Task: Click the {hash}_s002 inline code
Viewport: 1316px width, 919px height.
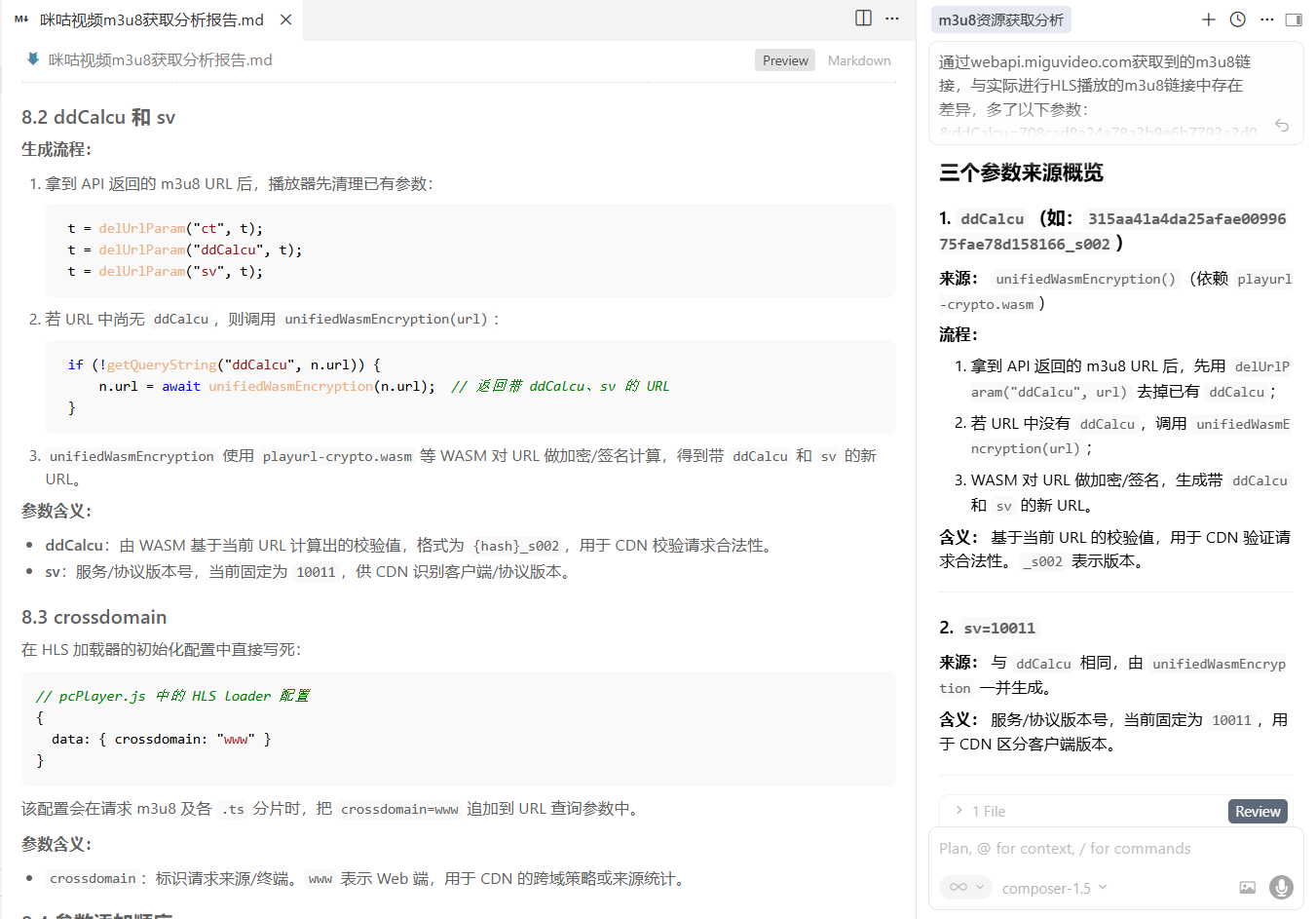Action: coord(516,546)
